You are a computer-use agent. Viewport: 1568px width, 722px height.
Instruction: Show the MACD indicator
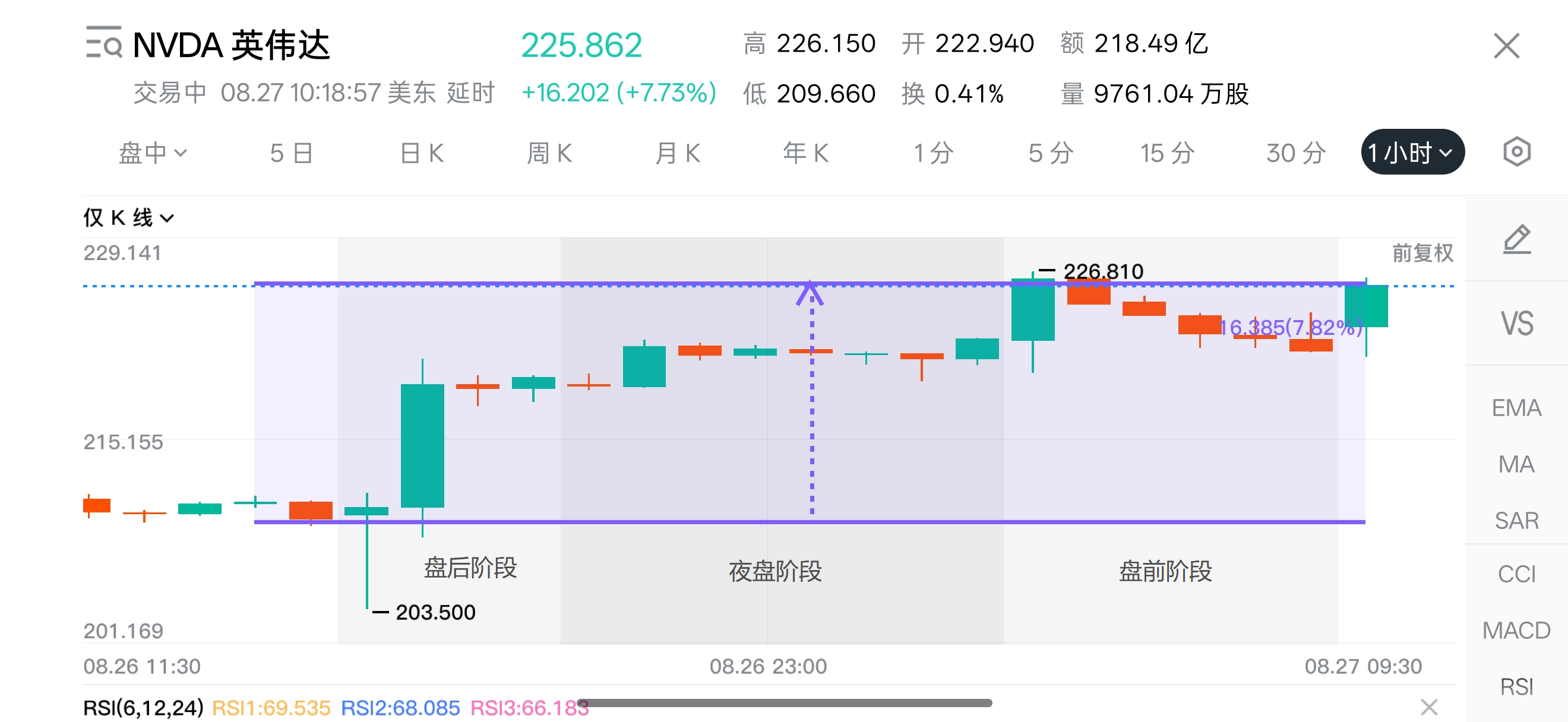click(1516, 630)
